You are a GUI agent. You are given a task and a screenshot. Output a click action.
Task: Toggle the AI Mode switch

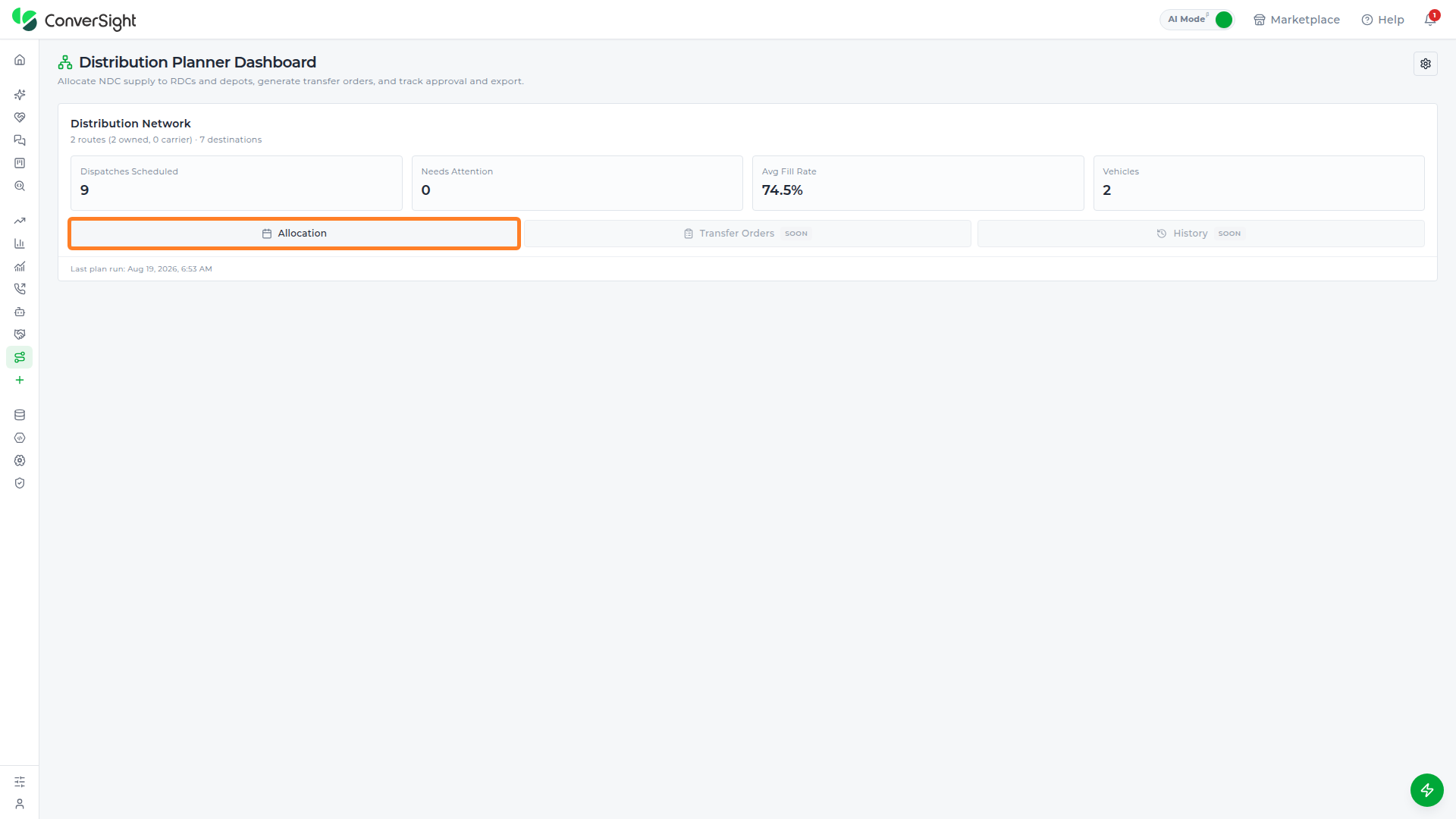coord(1223,20)
